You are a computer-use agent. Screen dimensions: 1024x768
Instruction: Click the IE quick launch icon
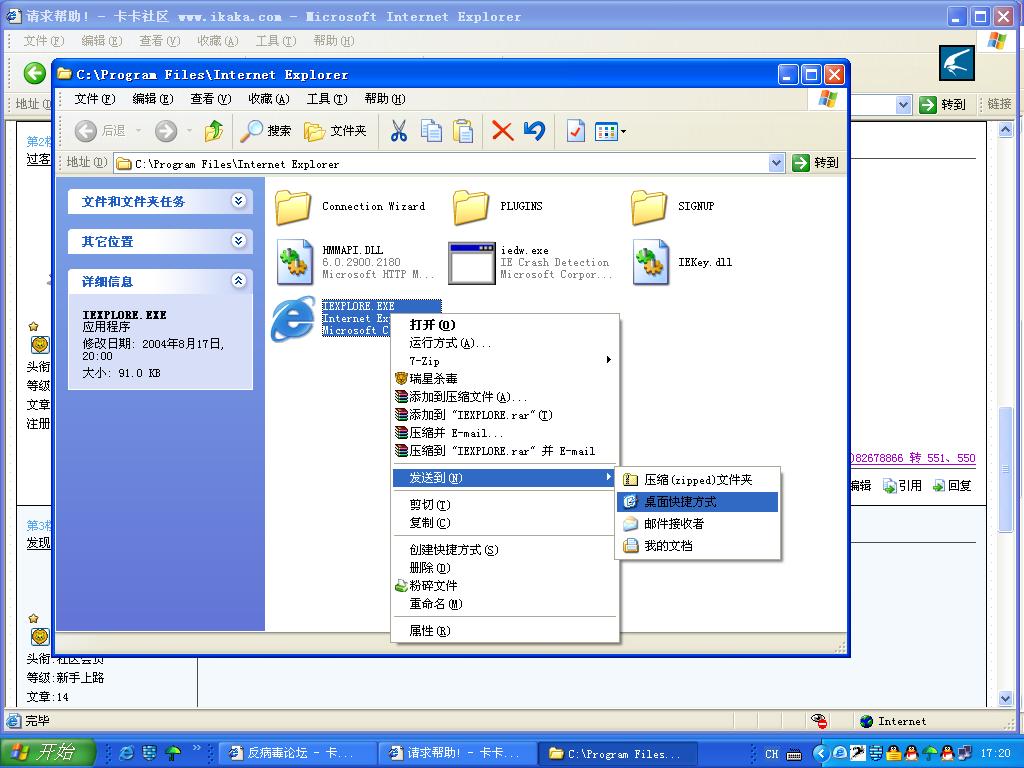(126, 753)
